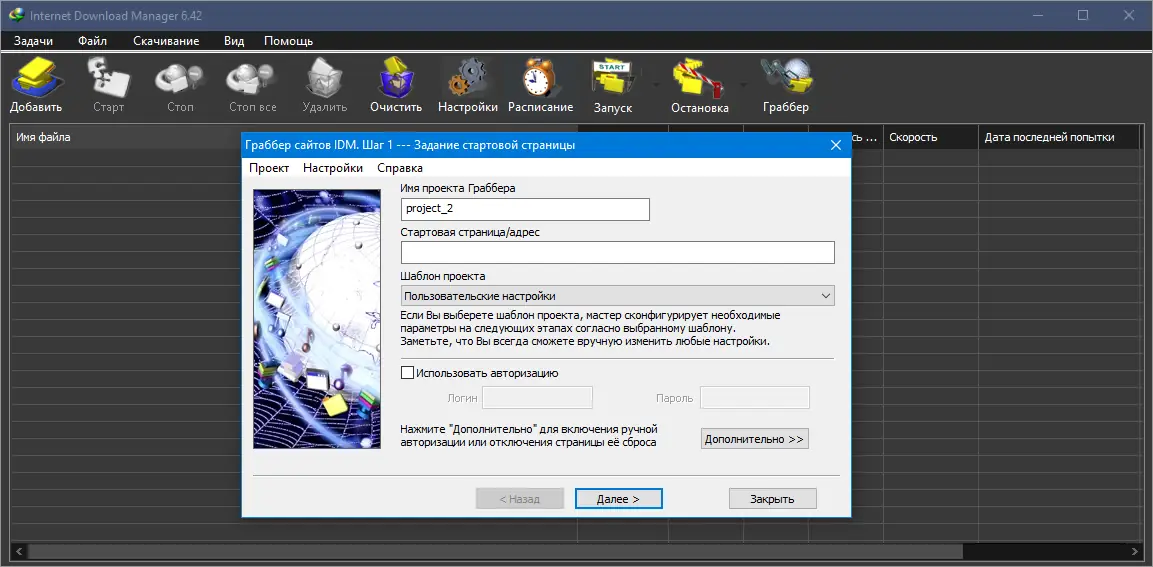Maximize the Internet Download Manager window
Image resolution: width=1153 pixels, height=567 pixels.
coord(1082,15)
